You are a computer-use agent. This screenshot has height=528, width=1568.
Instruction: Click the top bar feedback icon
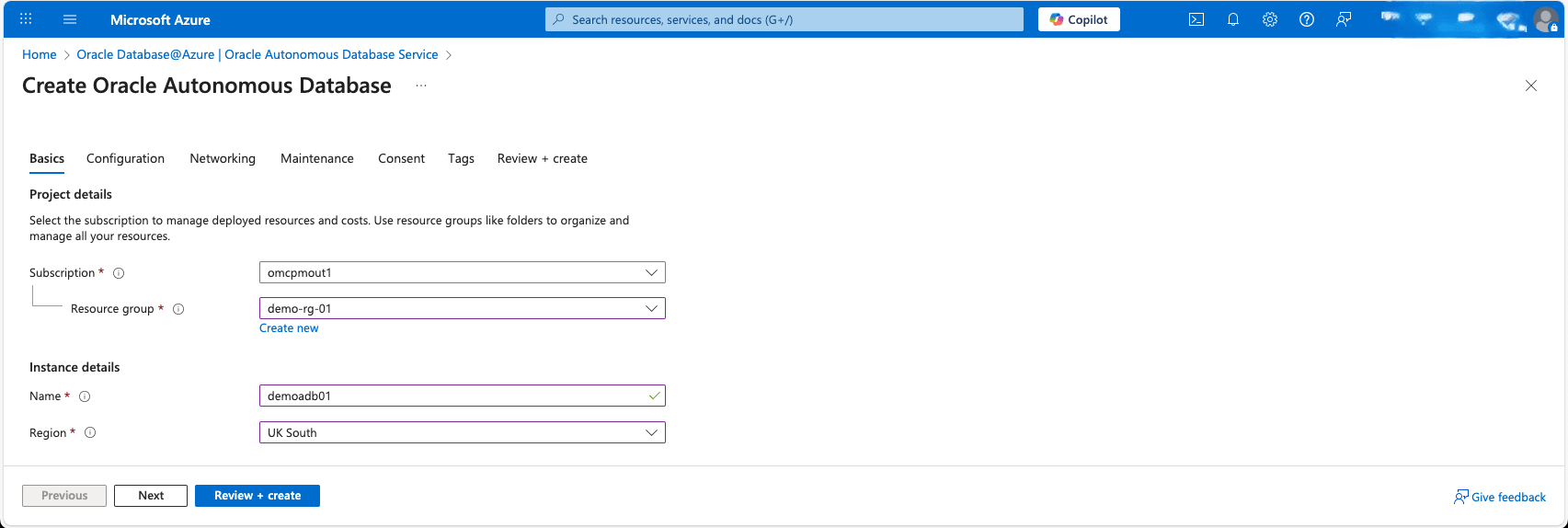1344,19
